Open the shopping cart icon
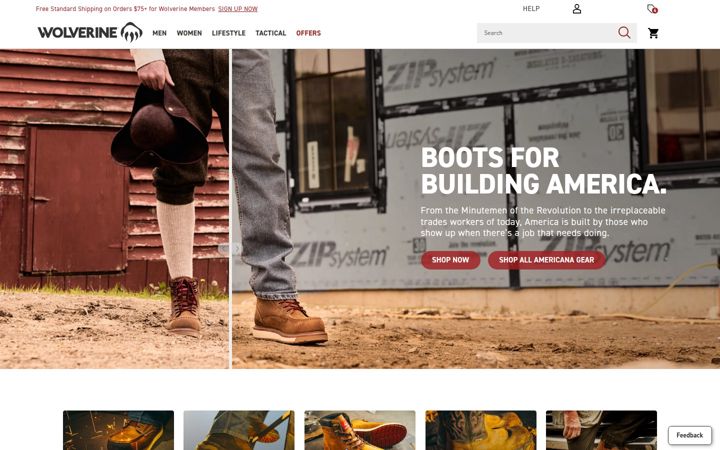Image resolution: width=720 pixels, height=450 pixels. point(653,33)
